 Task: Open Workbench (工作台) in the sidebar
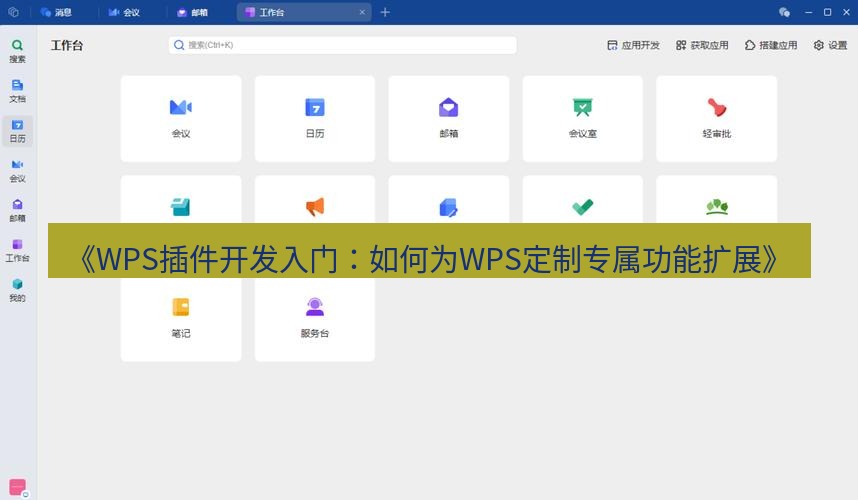[x=18, y=251]
